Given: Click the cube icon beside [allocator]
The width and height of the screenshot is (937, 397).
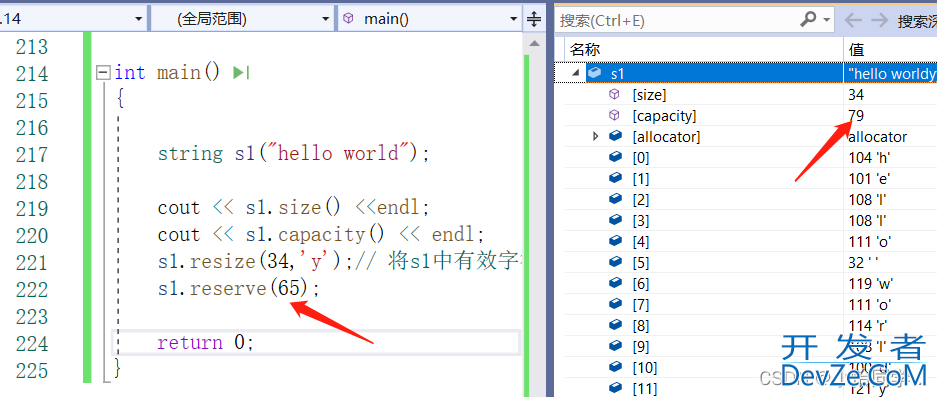Looking at the screenshot, I should [615, 136].
